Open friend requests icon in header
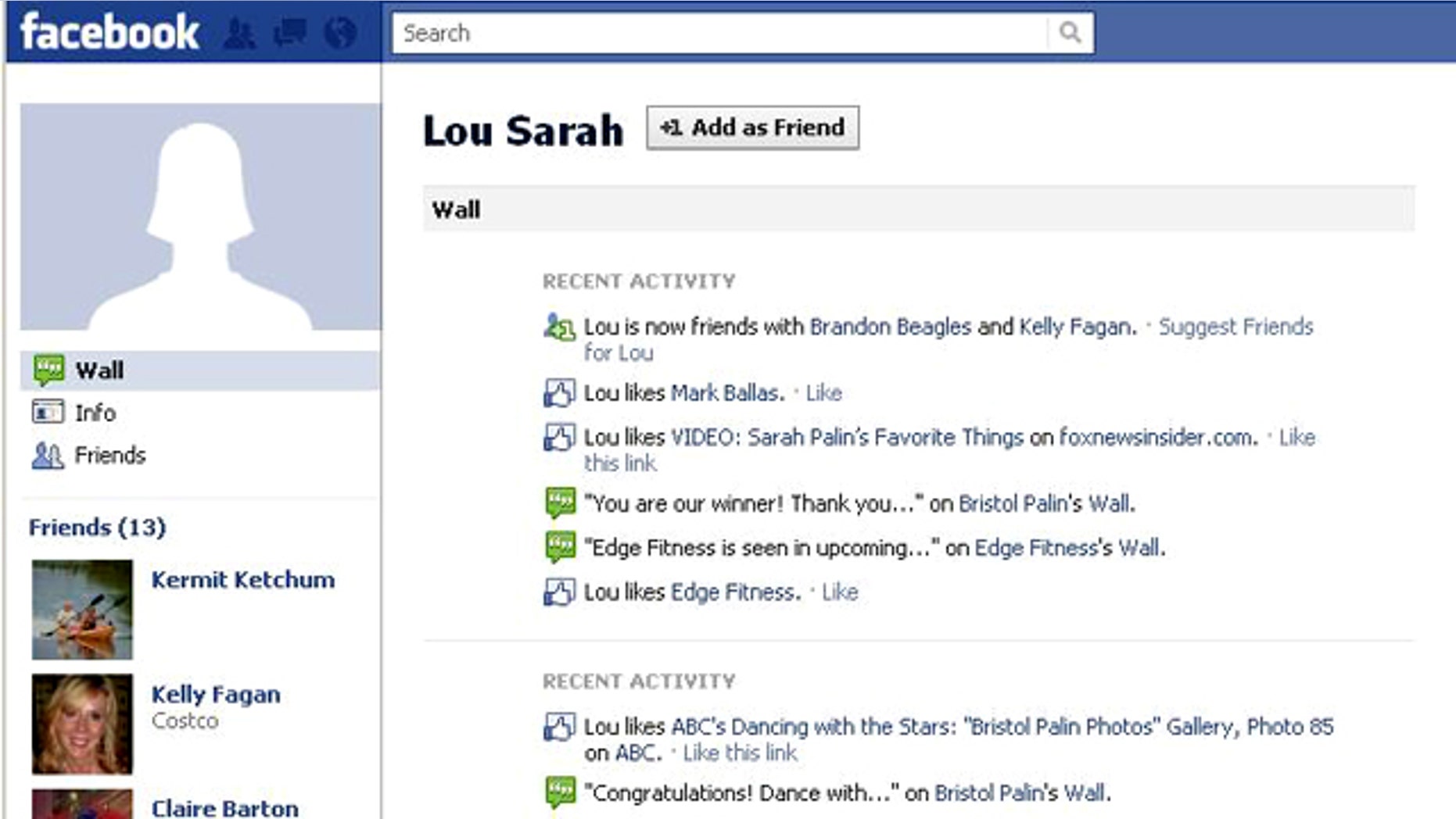This screenshot has width=1456, height=819. click(238, 34)
